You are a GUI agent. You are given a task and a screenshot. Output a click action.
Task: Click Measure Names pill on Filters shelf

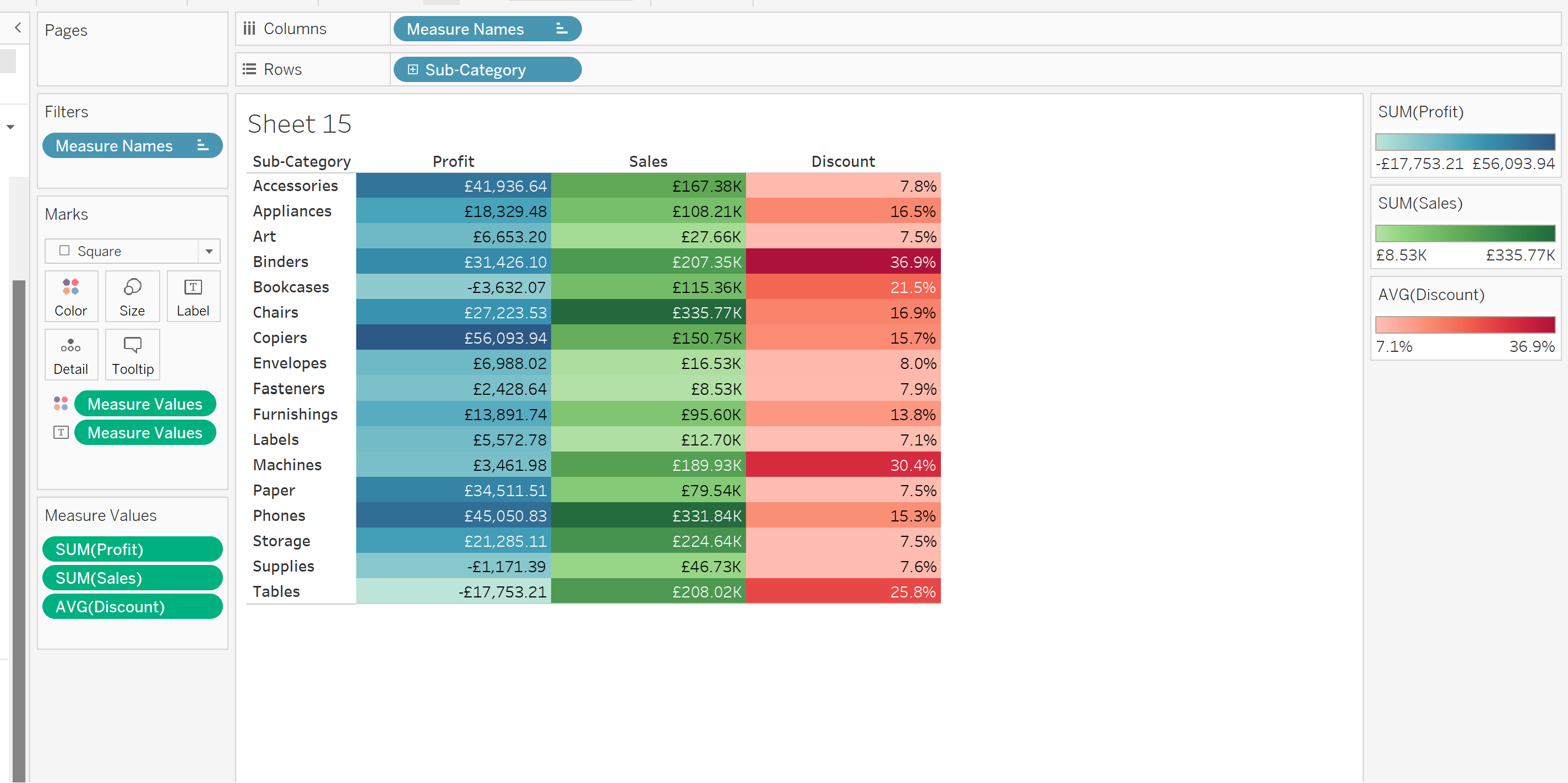pyautogui.click(x=132, y=145)
